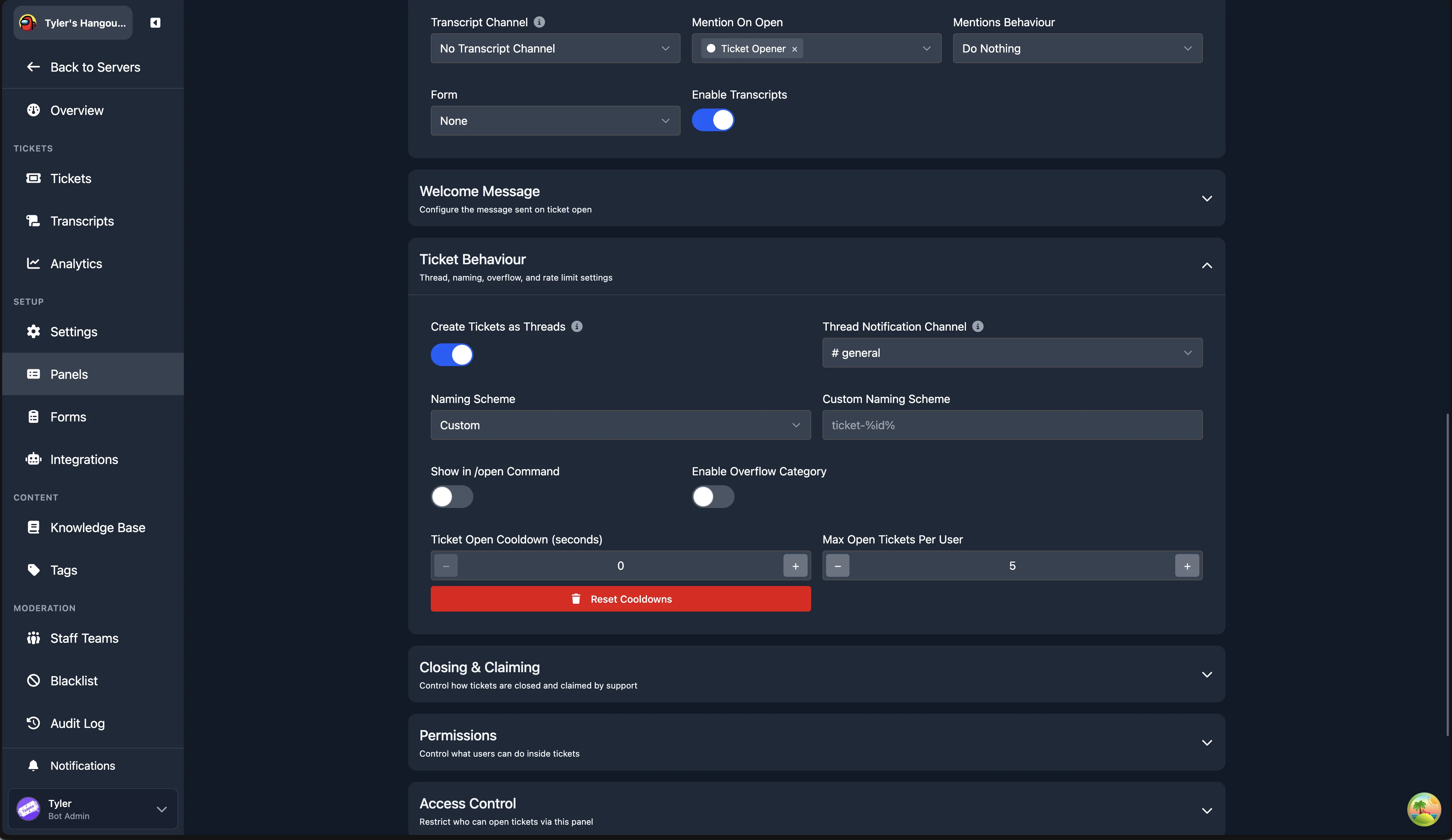Enable Show in /open Command toggle
The image size is (1452, 840).
[x=452, y=496]
